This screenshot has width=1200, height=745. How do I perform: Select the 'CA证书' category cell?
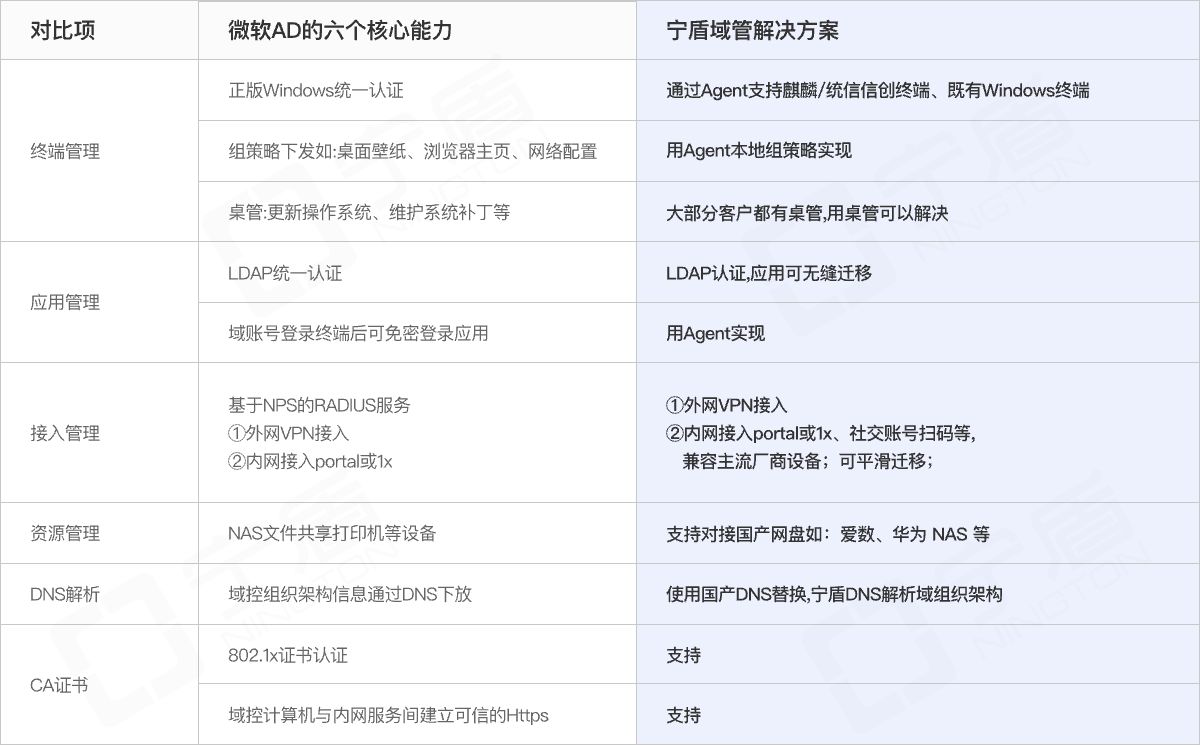[x=99, y=685]
